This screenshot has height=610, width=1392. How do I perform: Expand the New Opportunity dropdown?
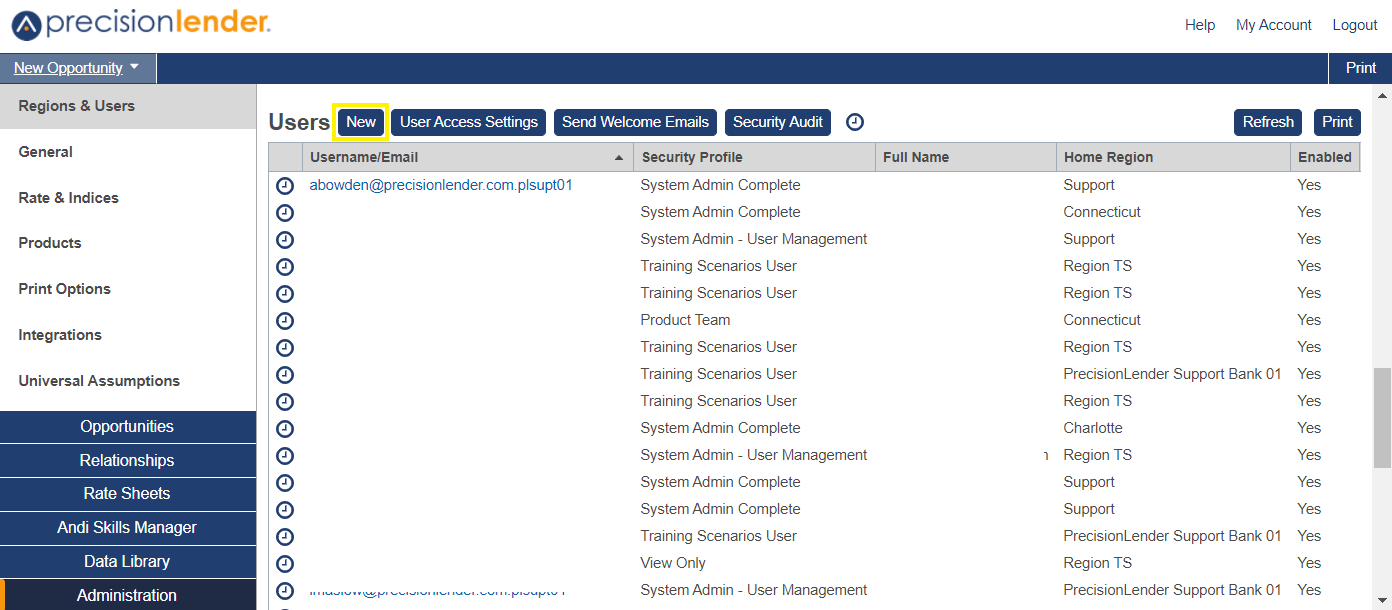click(77, 68)
